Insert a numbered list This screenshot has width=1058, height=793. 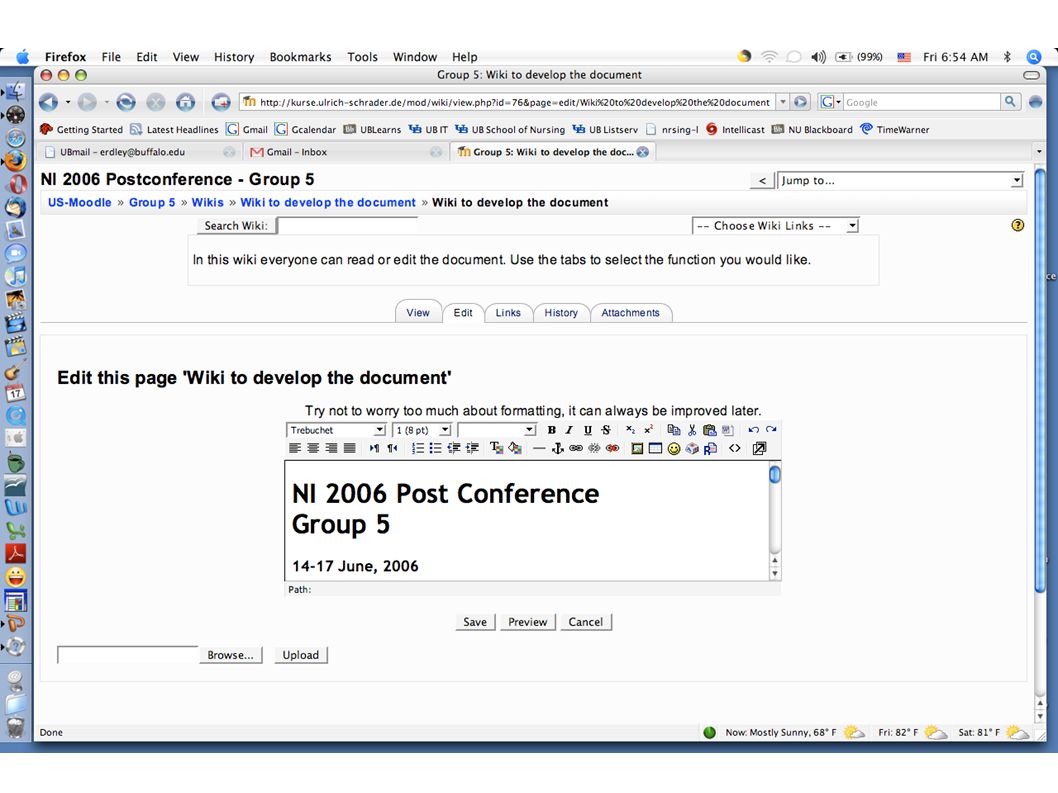[x=418, y=448]
